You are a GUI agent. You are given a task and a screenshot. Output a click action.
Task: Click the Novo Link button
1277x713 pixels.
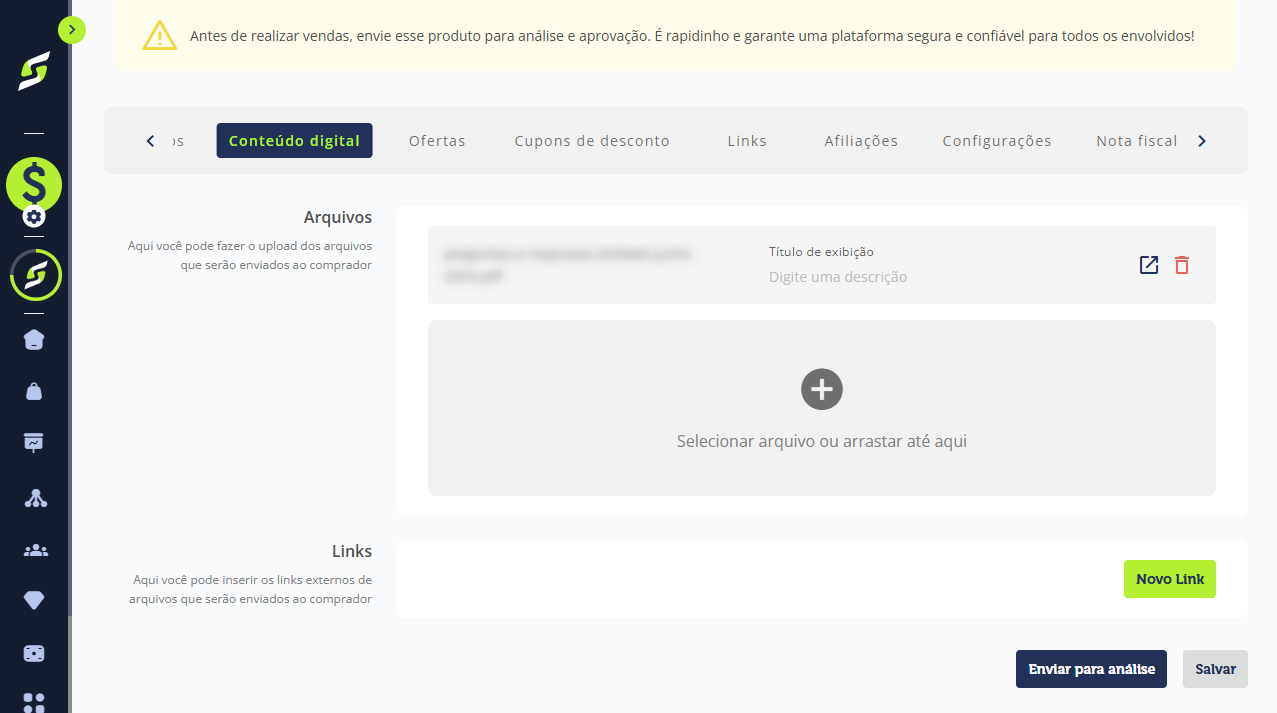1170,579
